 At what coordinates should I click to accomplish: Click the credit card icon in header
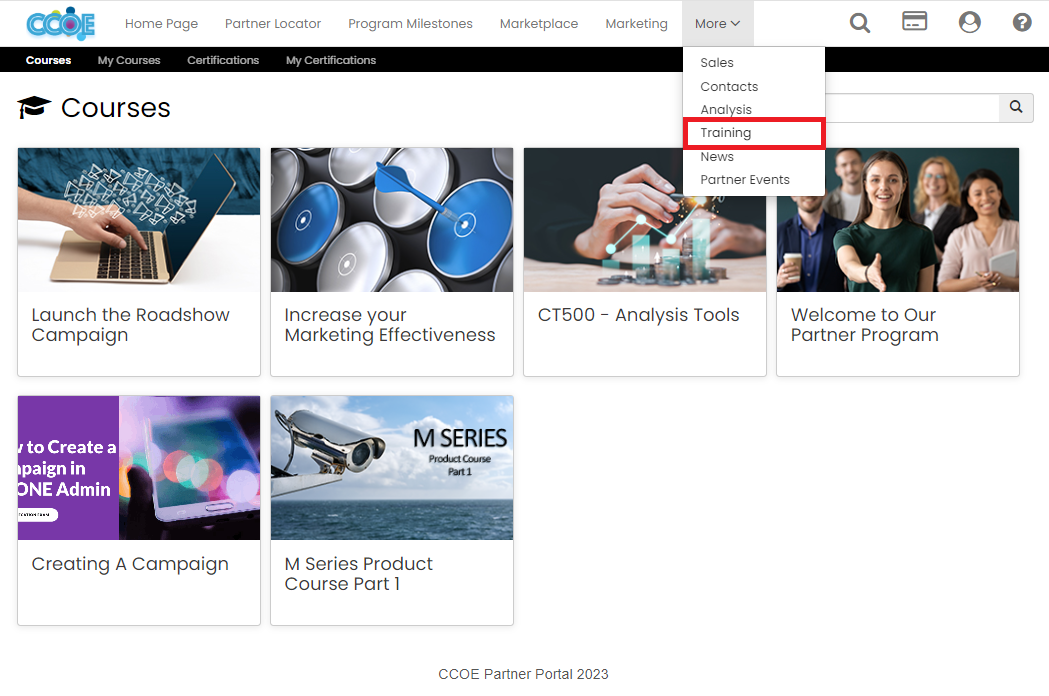coord(914,21)
